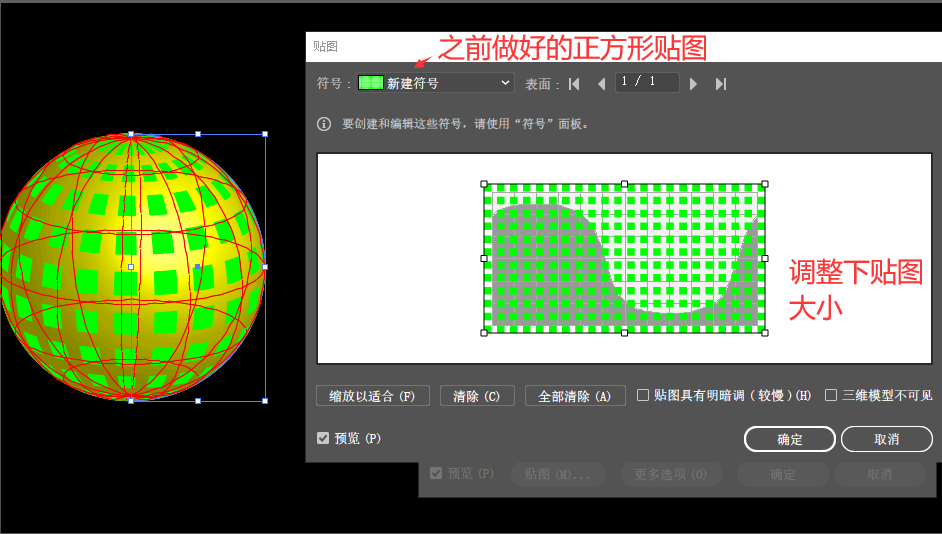Click bottom-center handle of map artwork

[624, 333]
